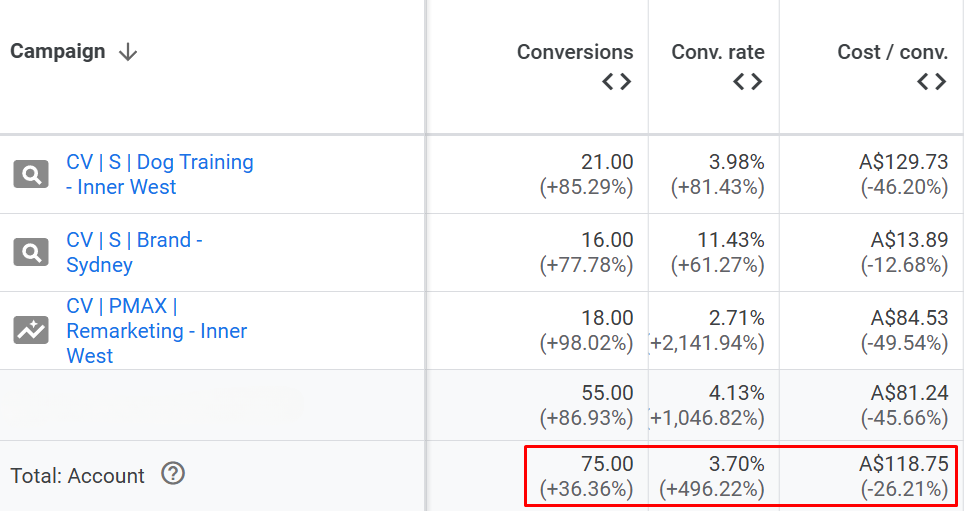Open the PMAX Remarketing - Inner West campaign
The image size is (964, 511).
(156, 330)
